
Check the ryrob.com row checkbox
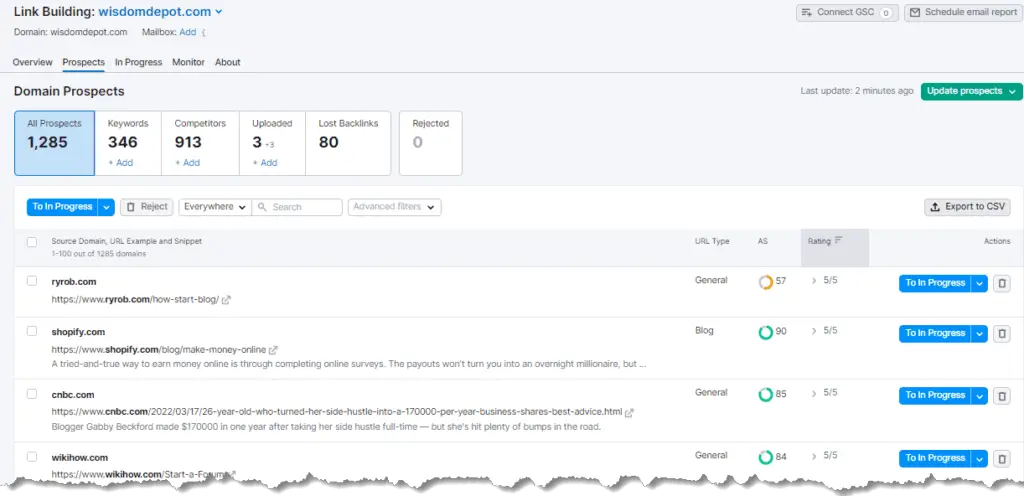tap(32, 281)
